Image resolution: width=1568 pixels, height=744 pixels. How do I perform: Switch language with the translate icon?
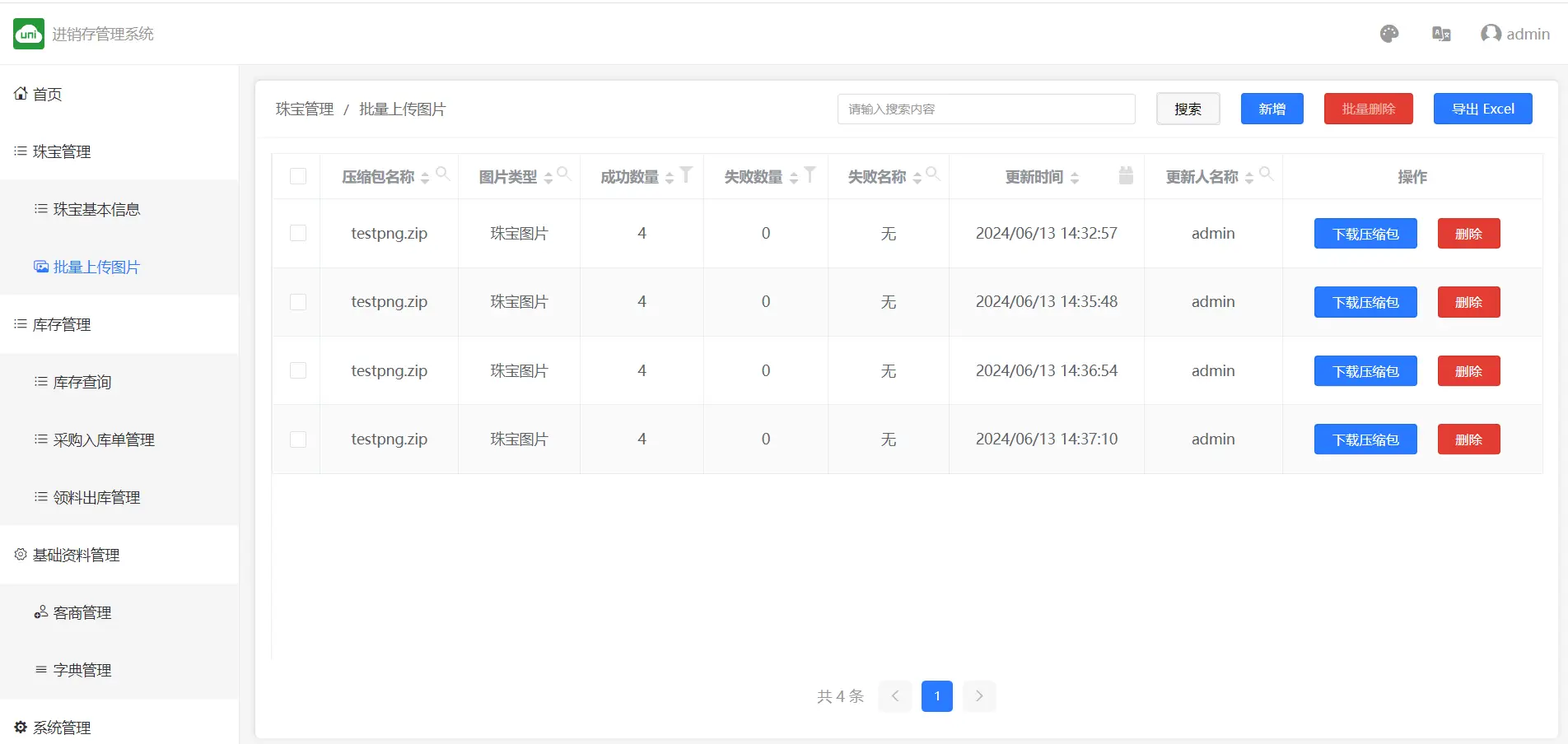(1441, 34)
